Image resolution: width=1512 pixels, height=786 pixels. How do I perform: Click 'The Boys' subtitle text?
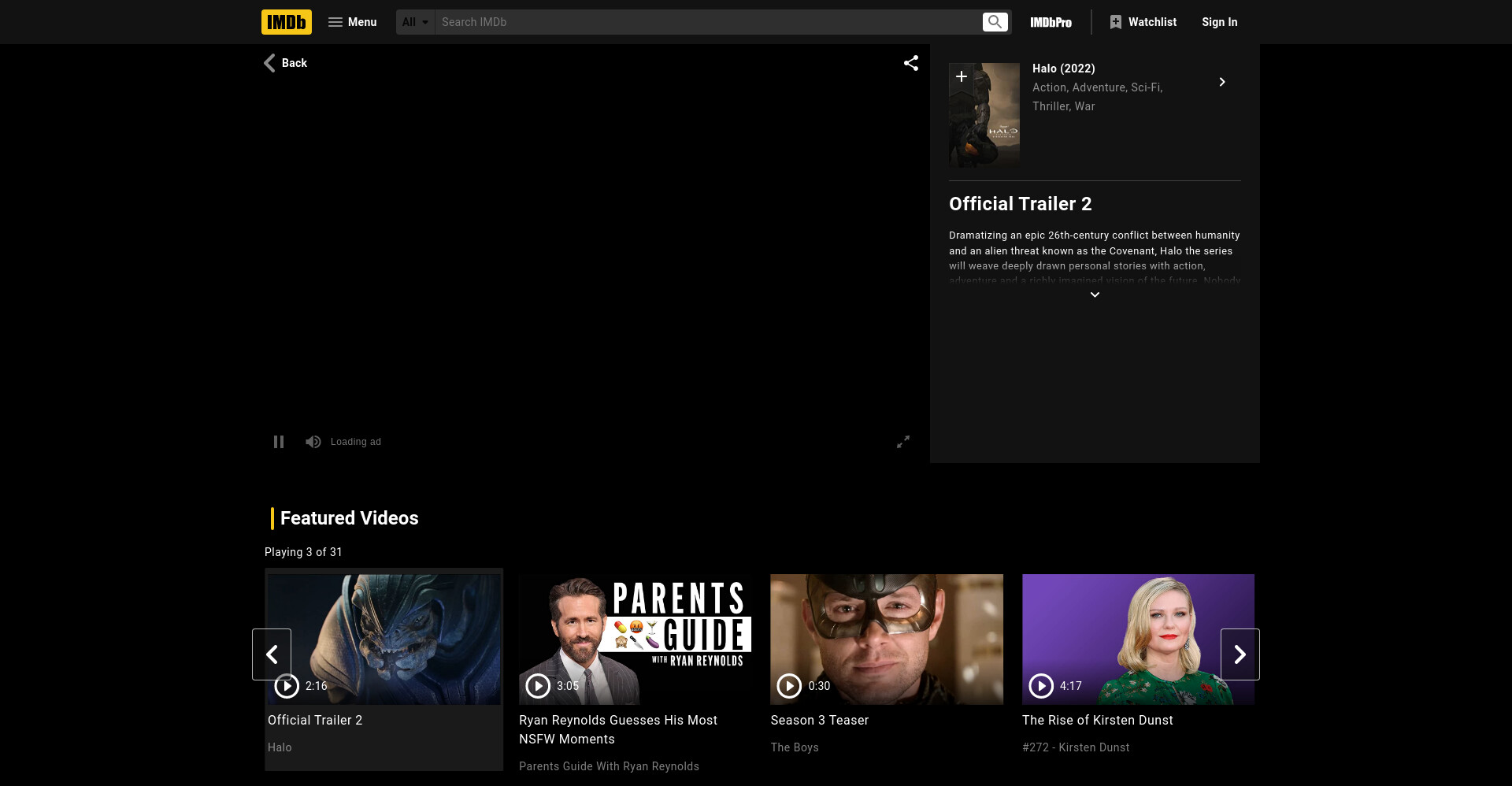tap(795, 747)
